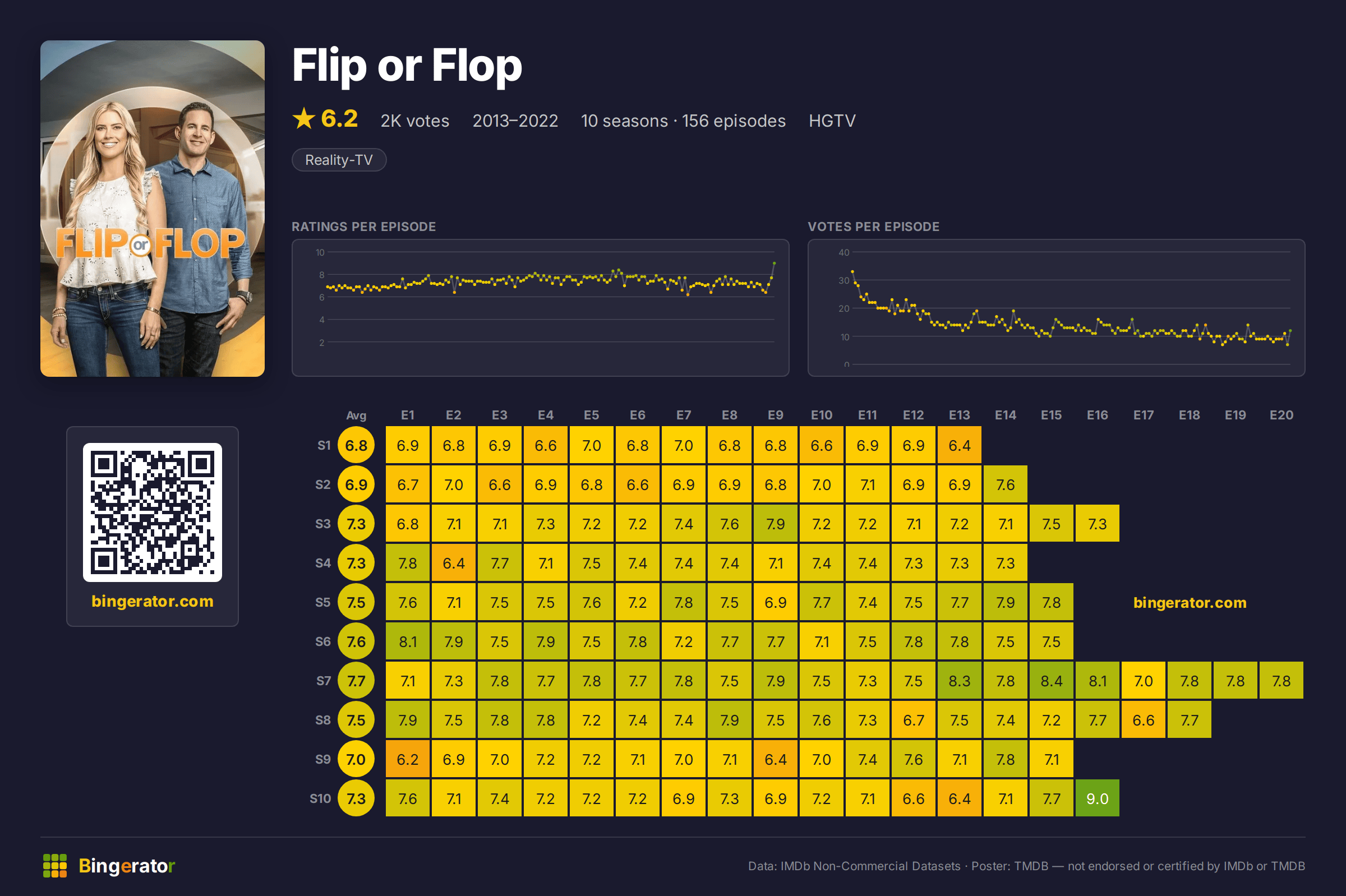Open the bingerator.com link under QR code
Viewport: 1346px width, 896px height.
(x=152, y=601)
